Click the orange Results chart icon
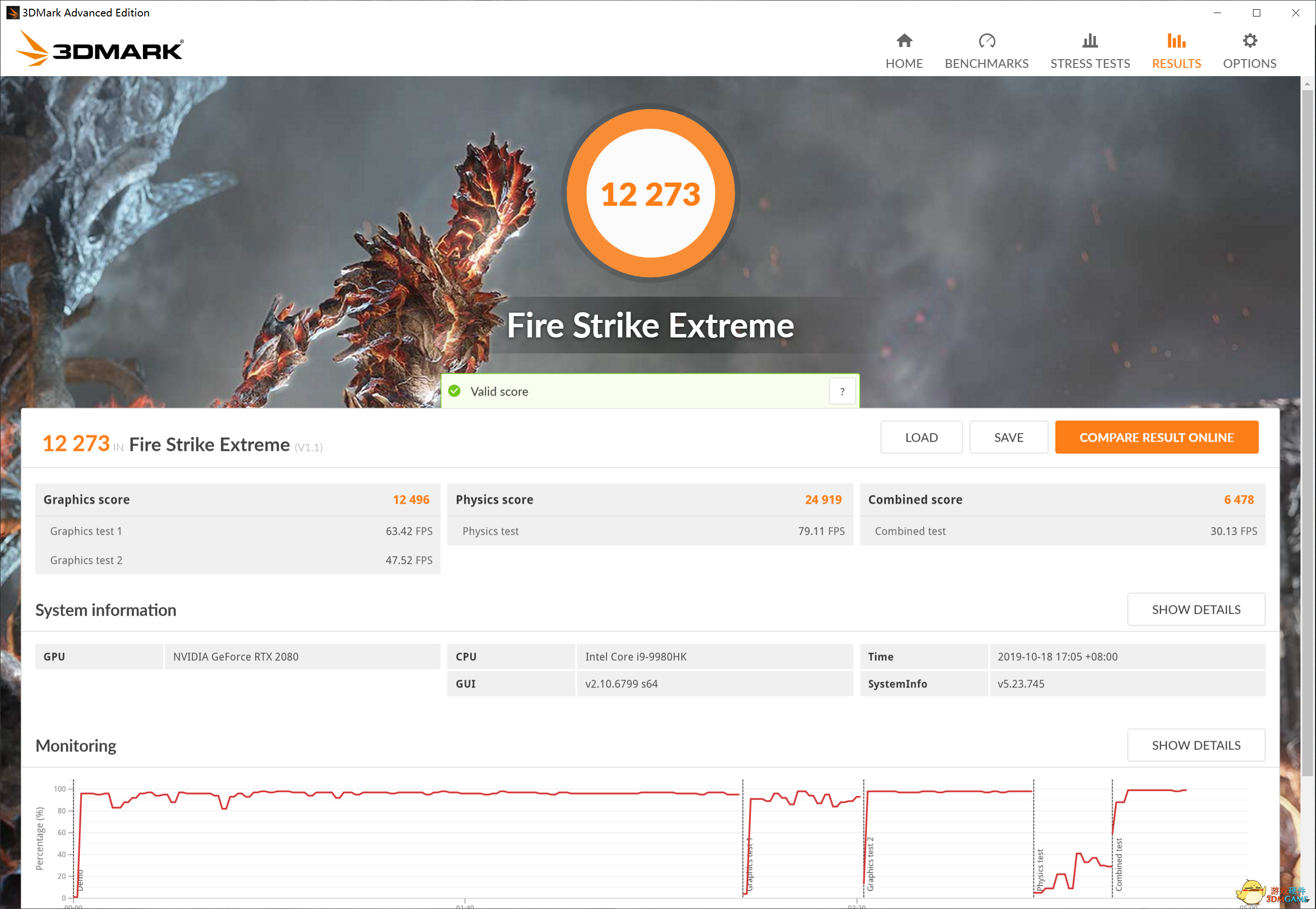1316x909 pixels. (x=1176, y=41)
